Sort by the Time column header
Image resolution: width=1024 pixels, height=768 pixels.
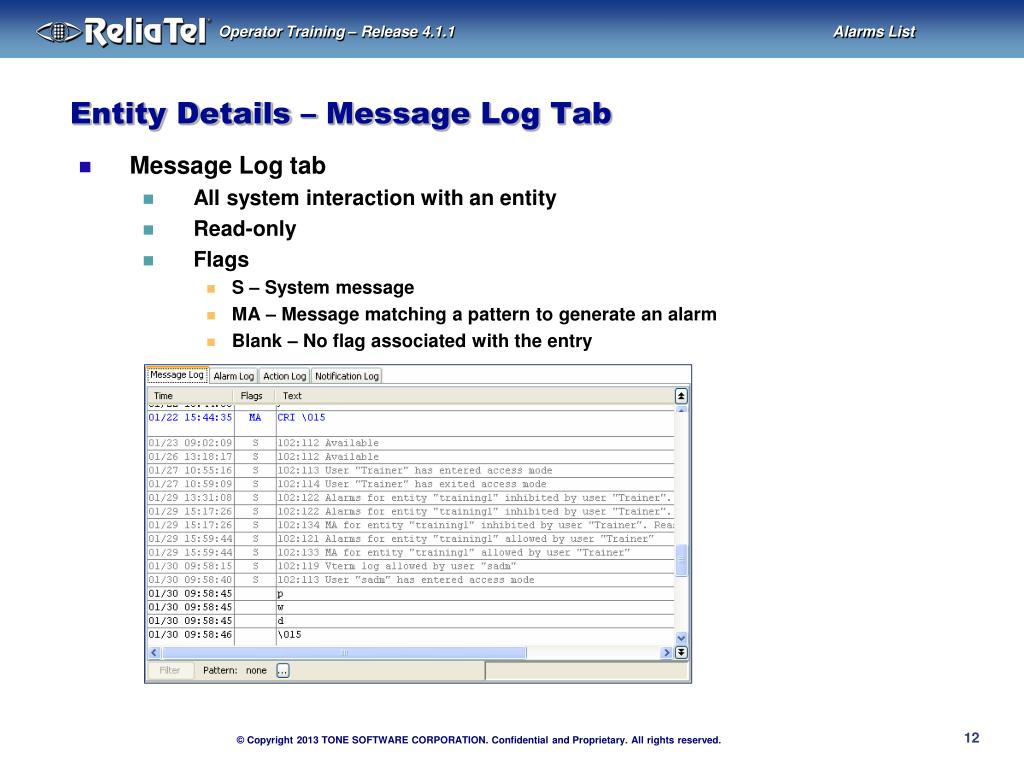click(x=190, y=396)
